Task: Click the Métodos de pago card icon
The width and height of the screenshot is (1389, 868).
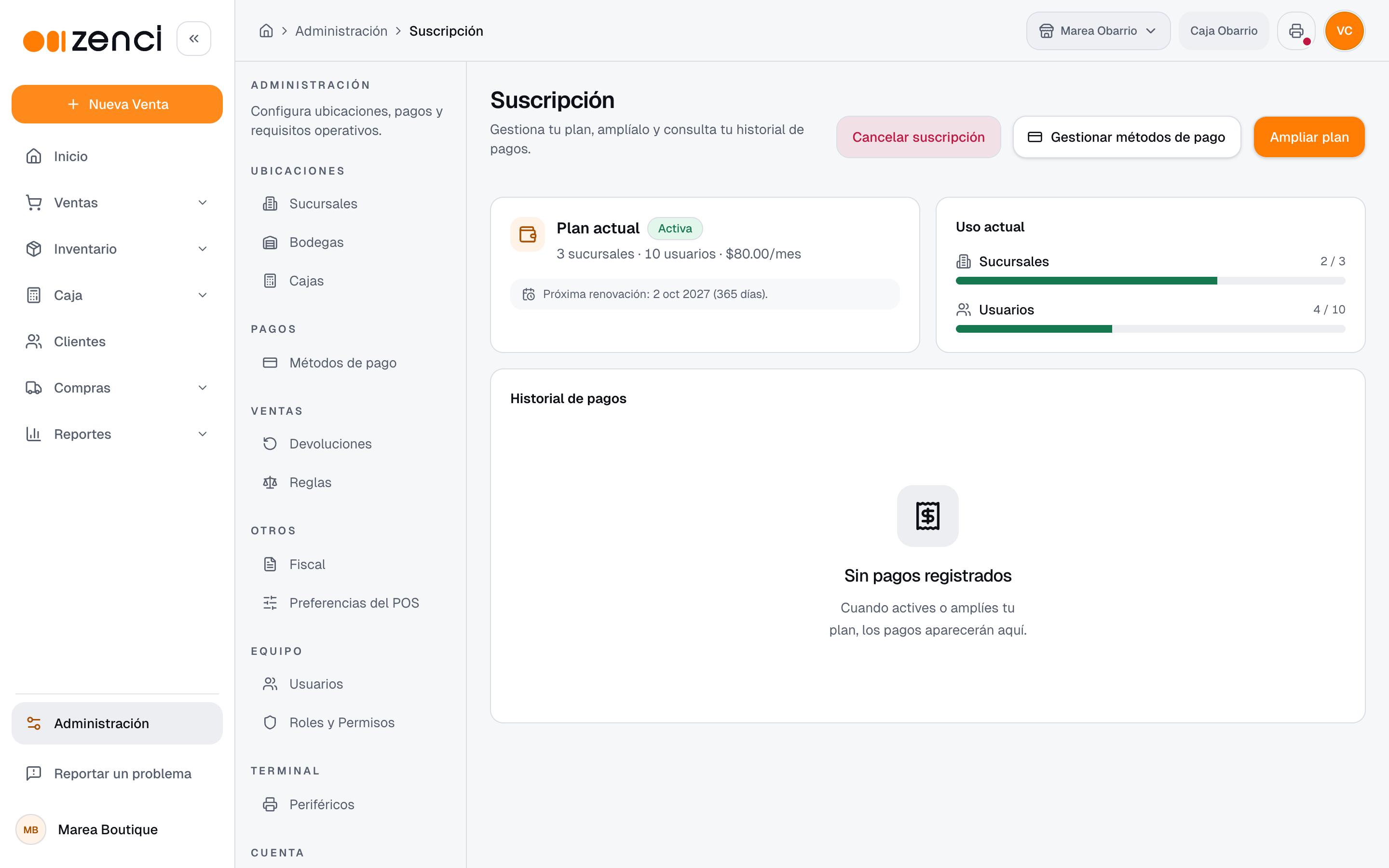Action: click(x=271, y=363)
